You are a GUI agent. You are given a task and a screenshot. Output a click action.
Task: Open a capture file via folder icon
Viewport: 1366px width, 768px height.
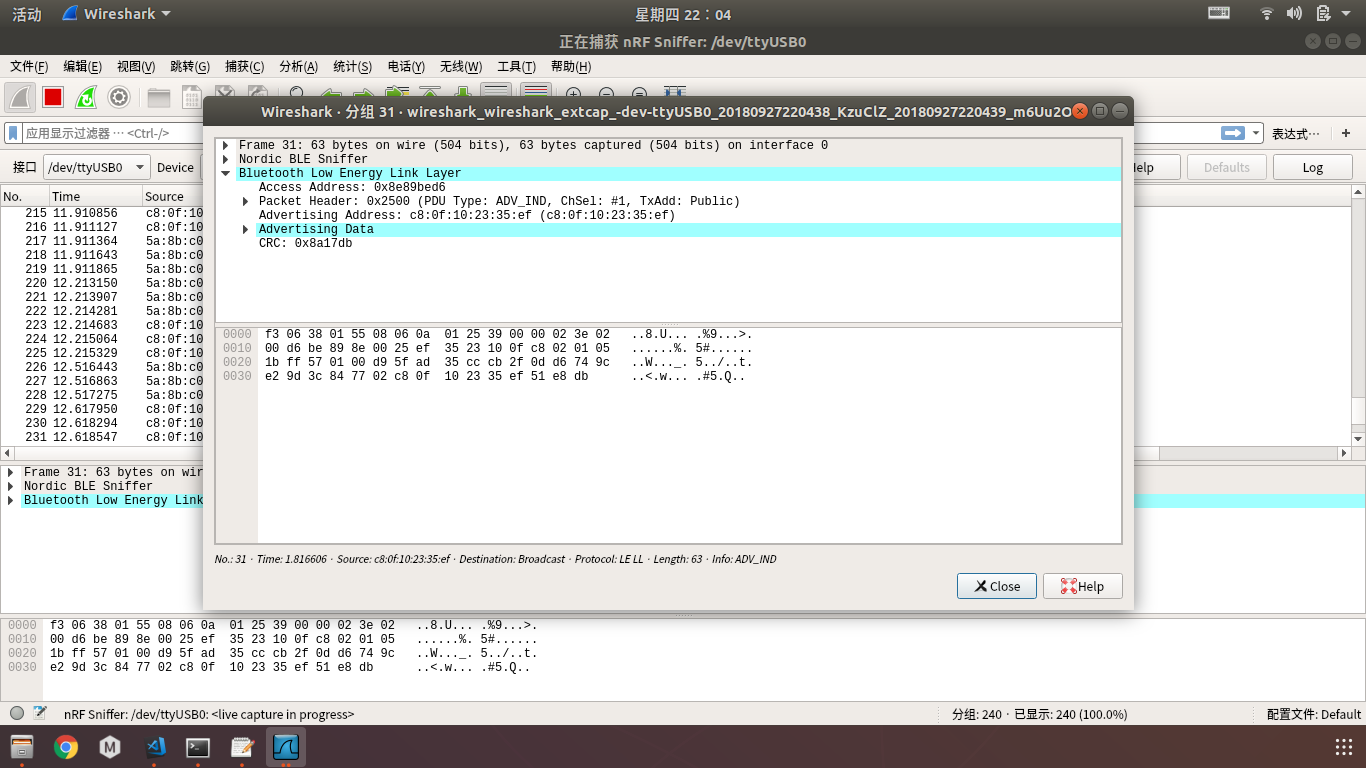(159, 97)
